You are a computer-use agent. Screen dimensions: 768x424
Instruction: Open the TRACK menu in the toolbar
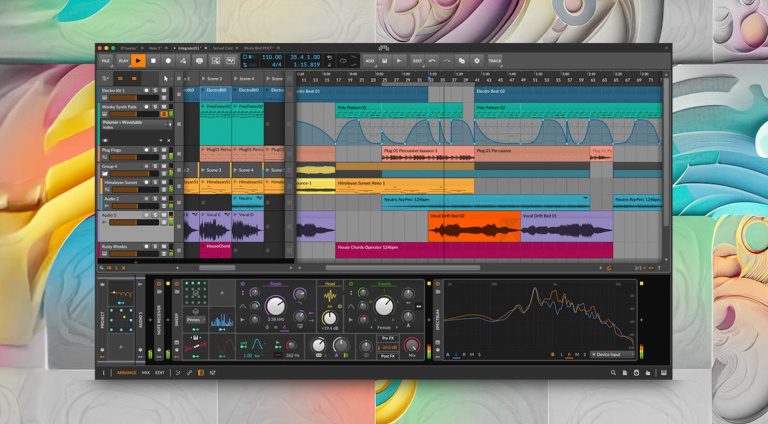495,61
